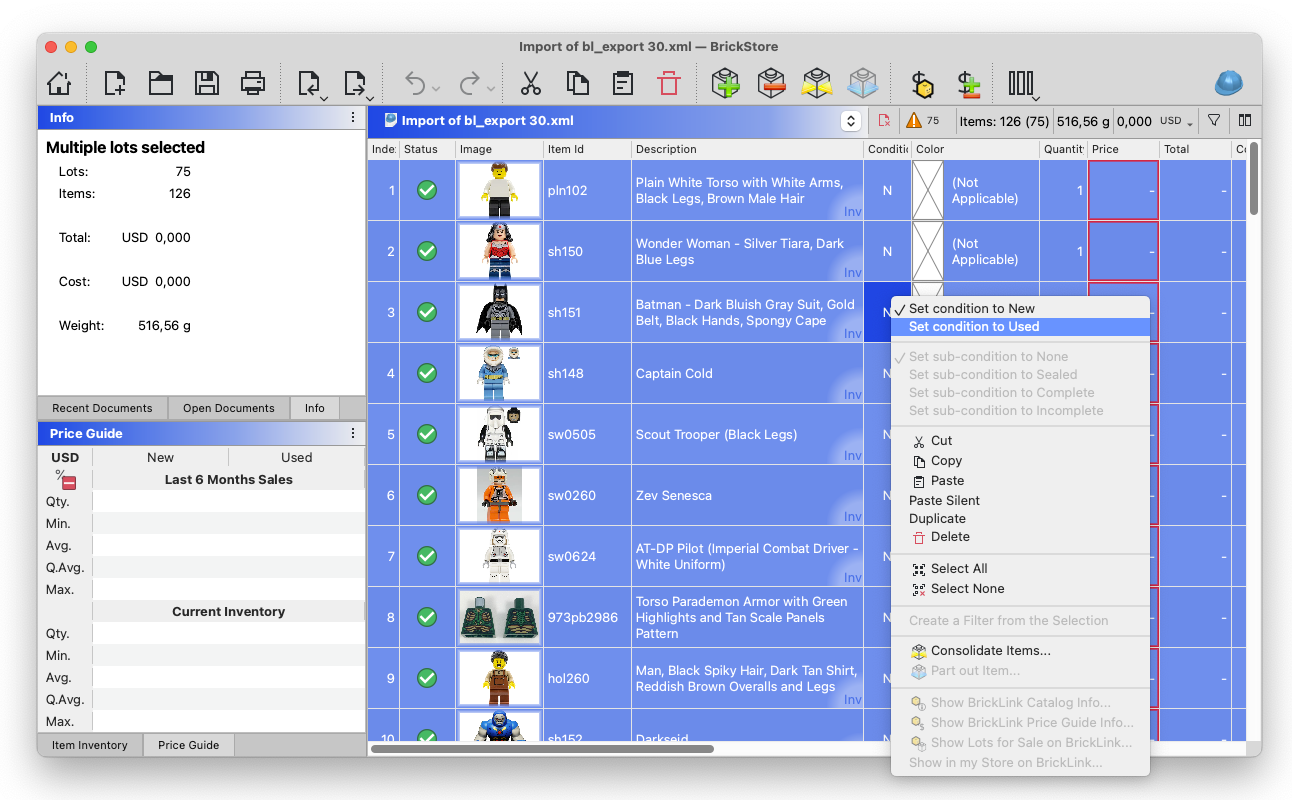Click the error warning count 75 icon
1292x800 pixels.
coord(923,120)
